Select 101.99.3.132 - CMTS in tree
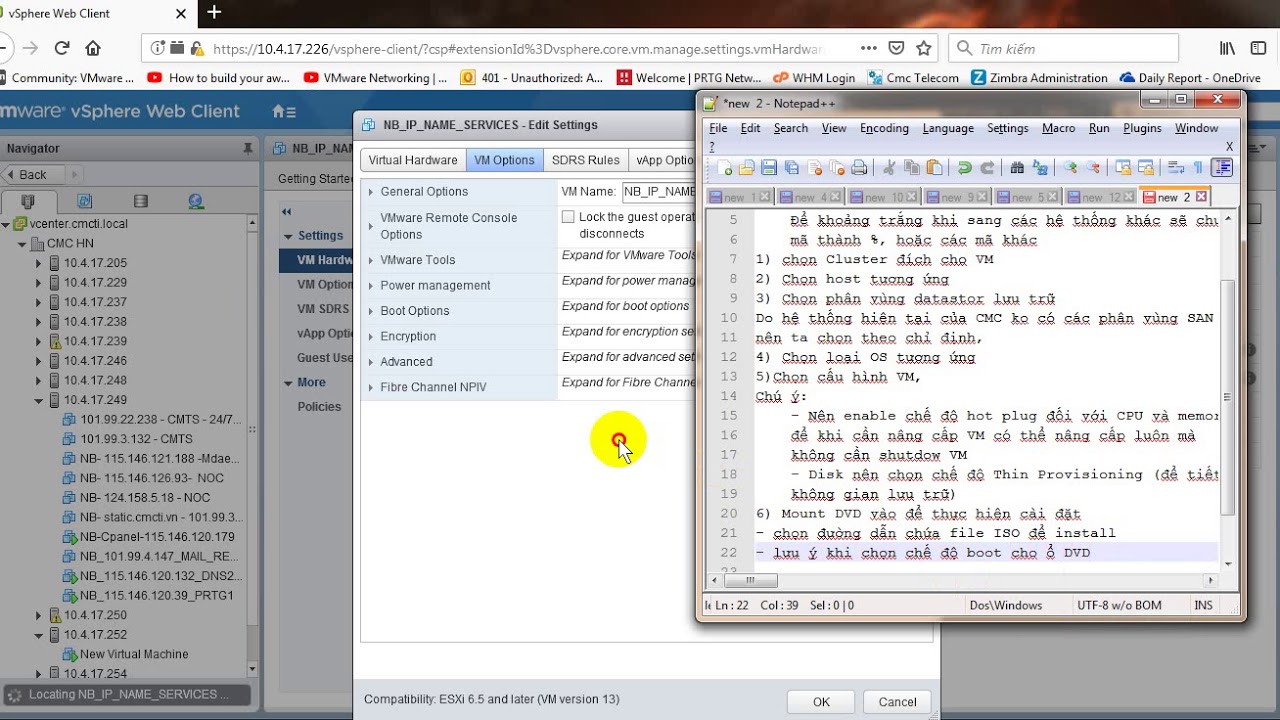The height and width of the screenshot is (720, 1280). pos(136,439)
